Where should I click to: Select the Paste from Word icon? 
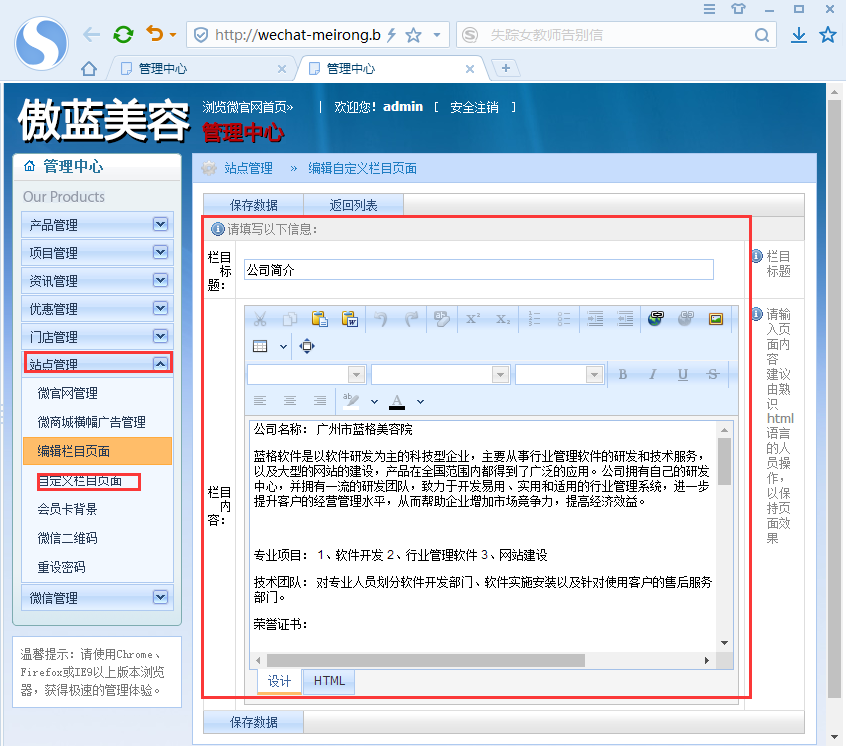click(351, 317)
